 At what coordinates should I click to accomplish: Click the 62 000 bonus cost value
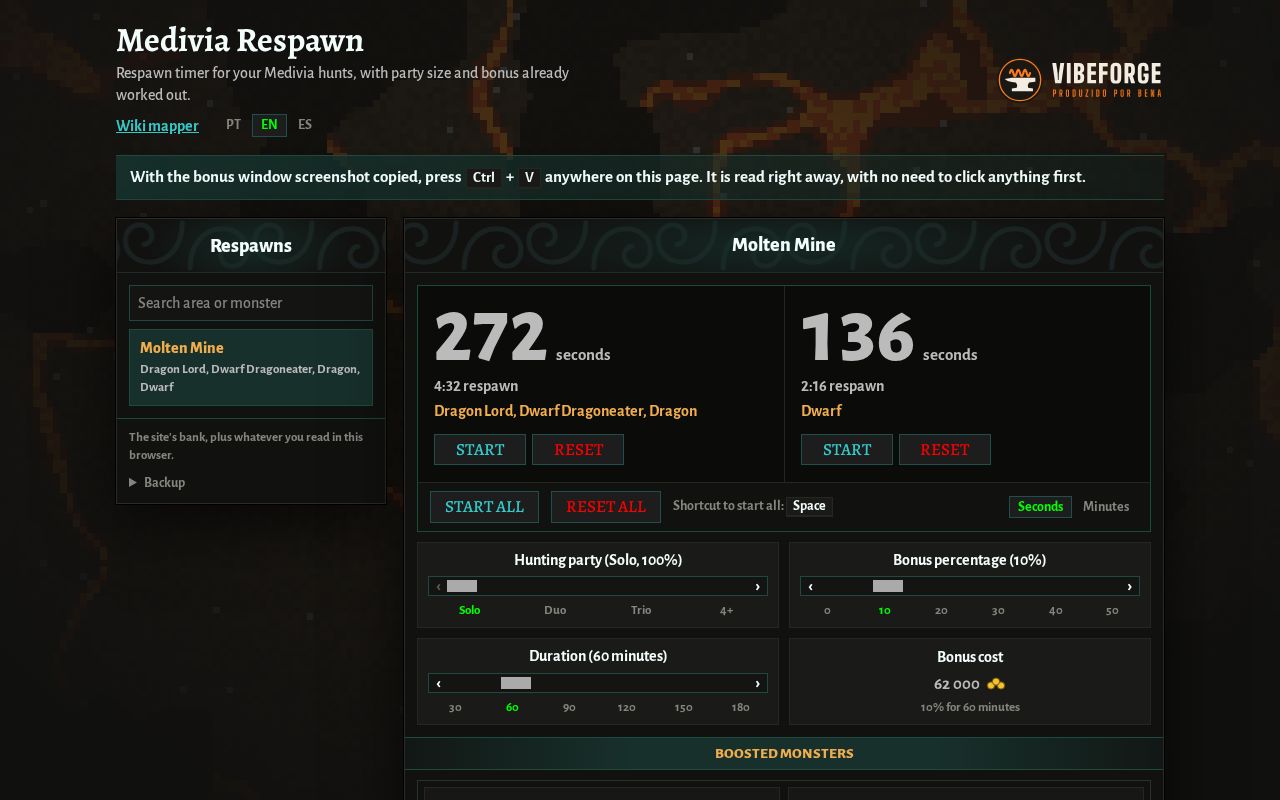957,684
